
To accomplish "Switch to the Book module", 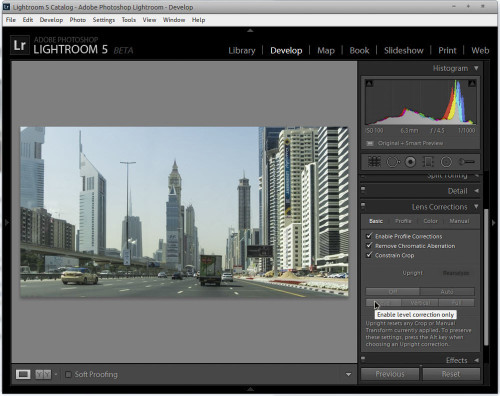I will click(359, 51).
